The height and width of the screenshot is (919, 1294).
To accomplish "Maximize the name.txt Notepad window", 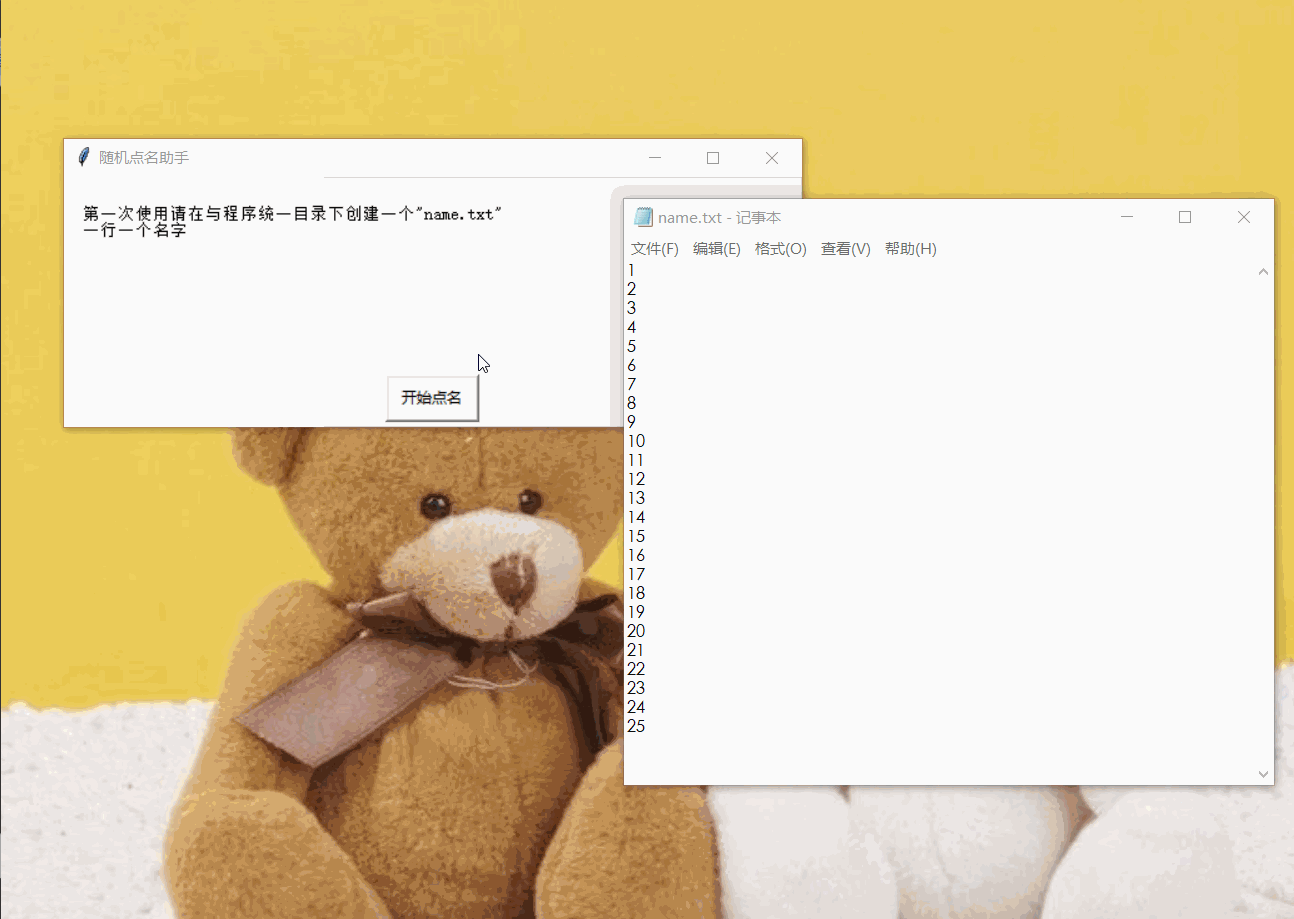I will tap(1185, 217).
